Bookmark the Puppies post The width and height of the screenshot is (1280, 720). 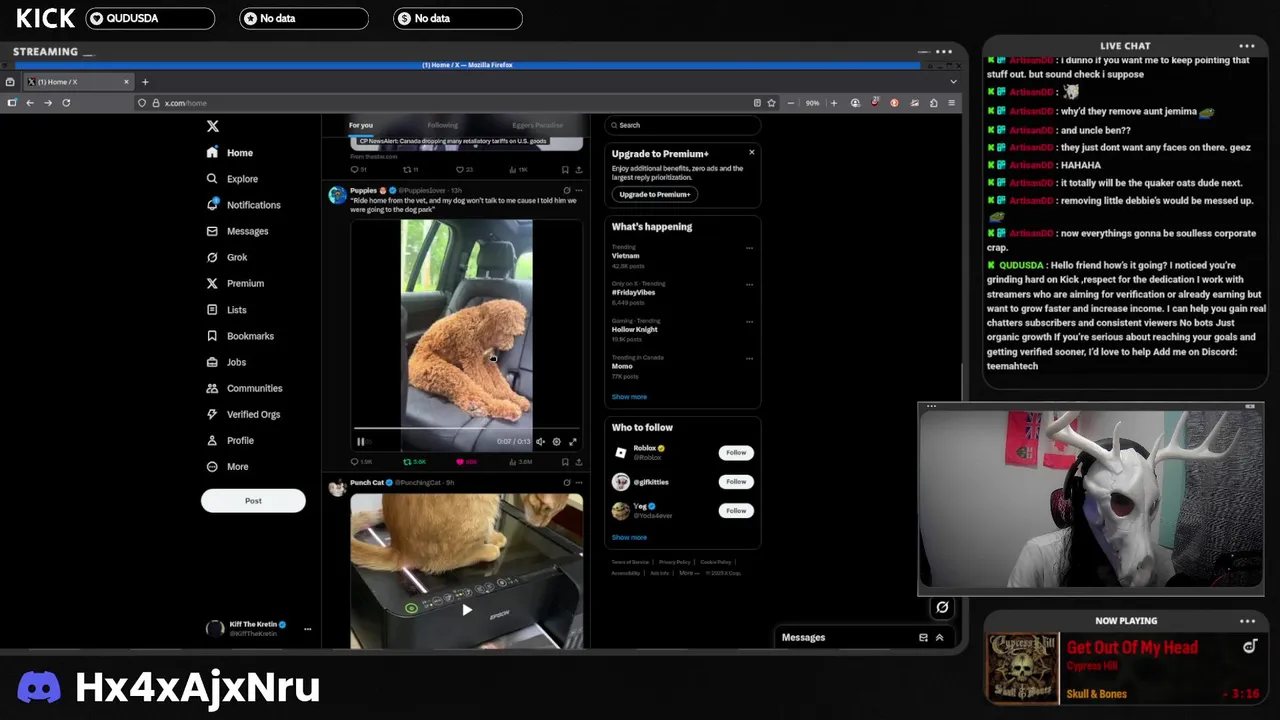[x=565, y=462]
